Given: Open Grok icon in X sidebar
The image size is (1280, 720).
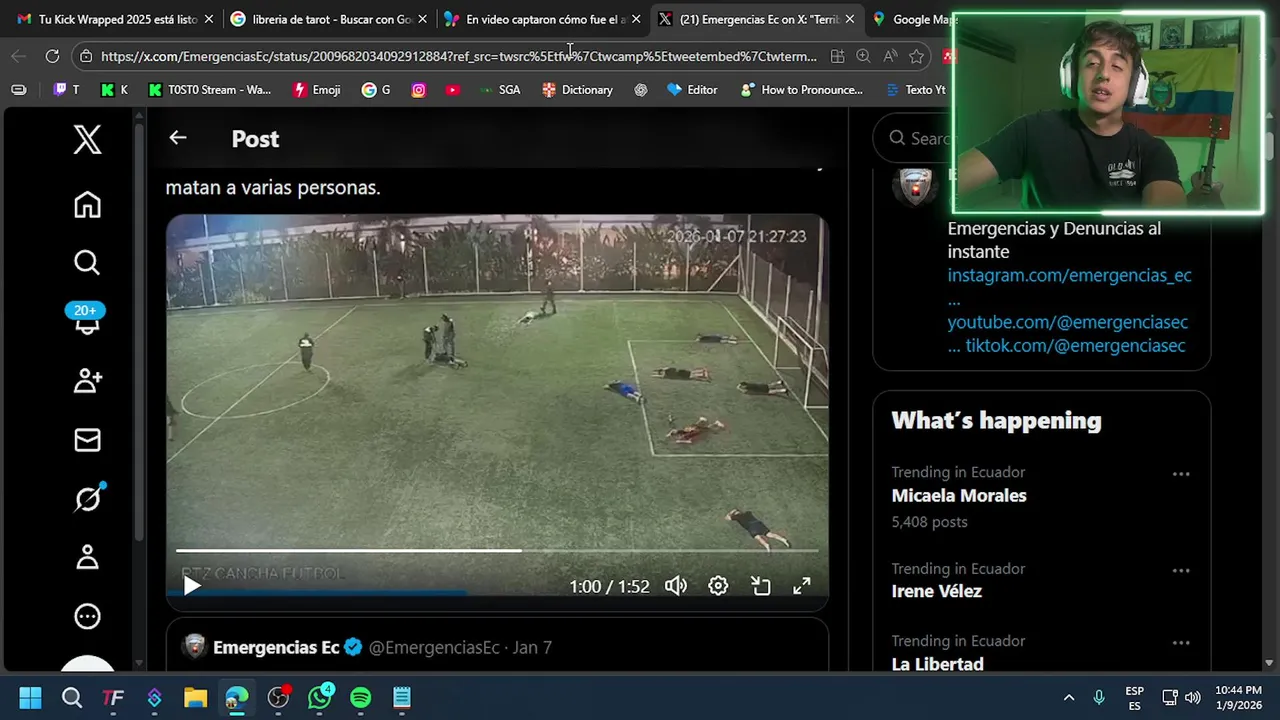Looking at the screenshot, I should point(88,497).
